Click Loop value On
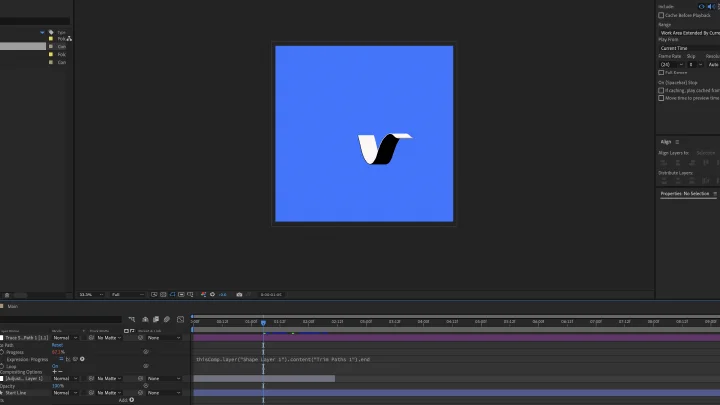Screen dimensions: 720x405 click(x=55, y=366)
